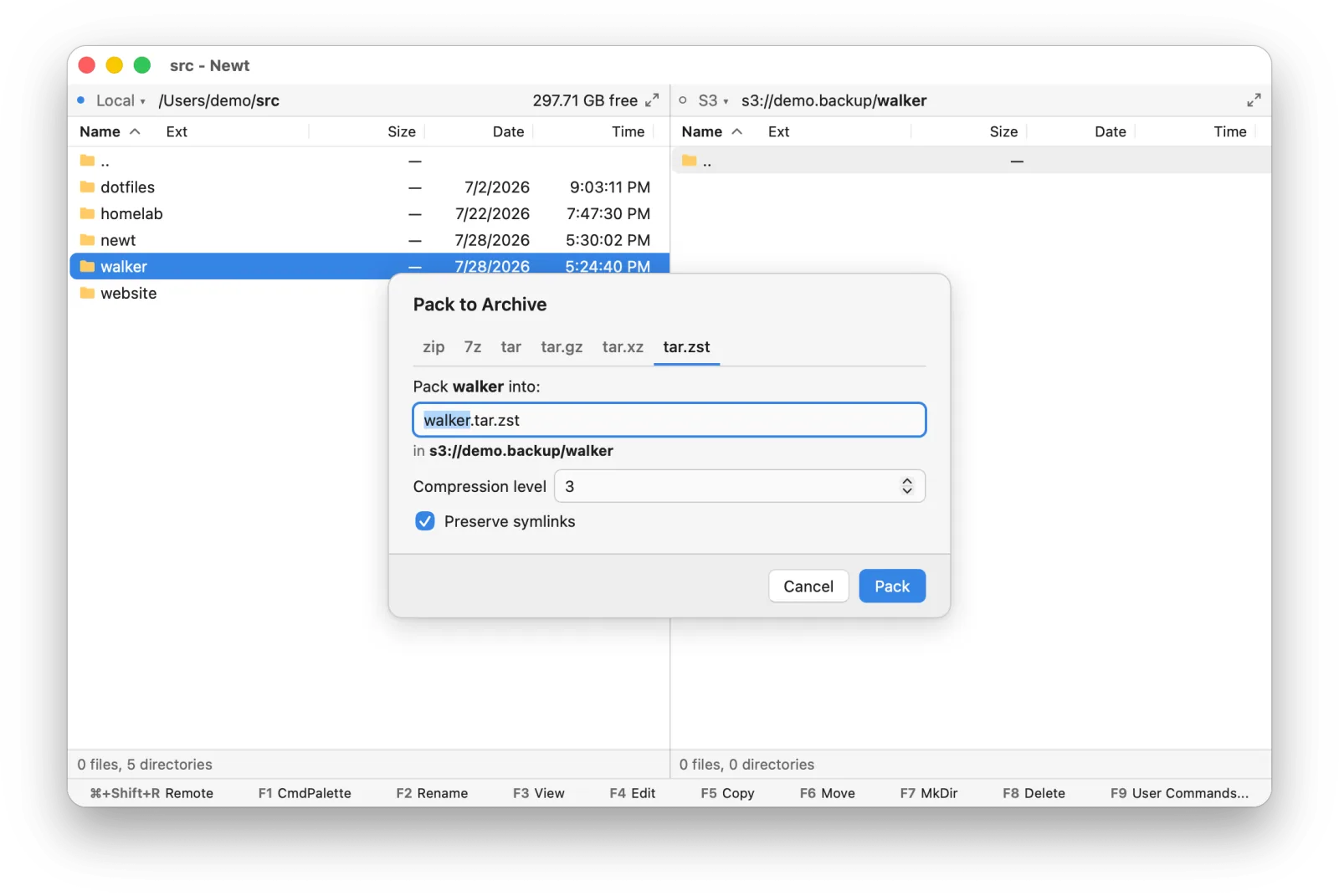Viewport: 1339px width, 896px height.
Task: Click F1 CmdPalette in the function bar
Action: 305,793
